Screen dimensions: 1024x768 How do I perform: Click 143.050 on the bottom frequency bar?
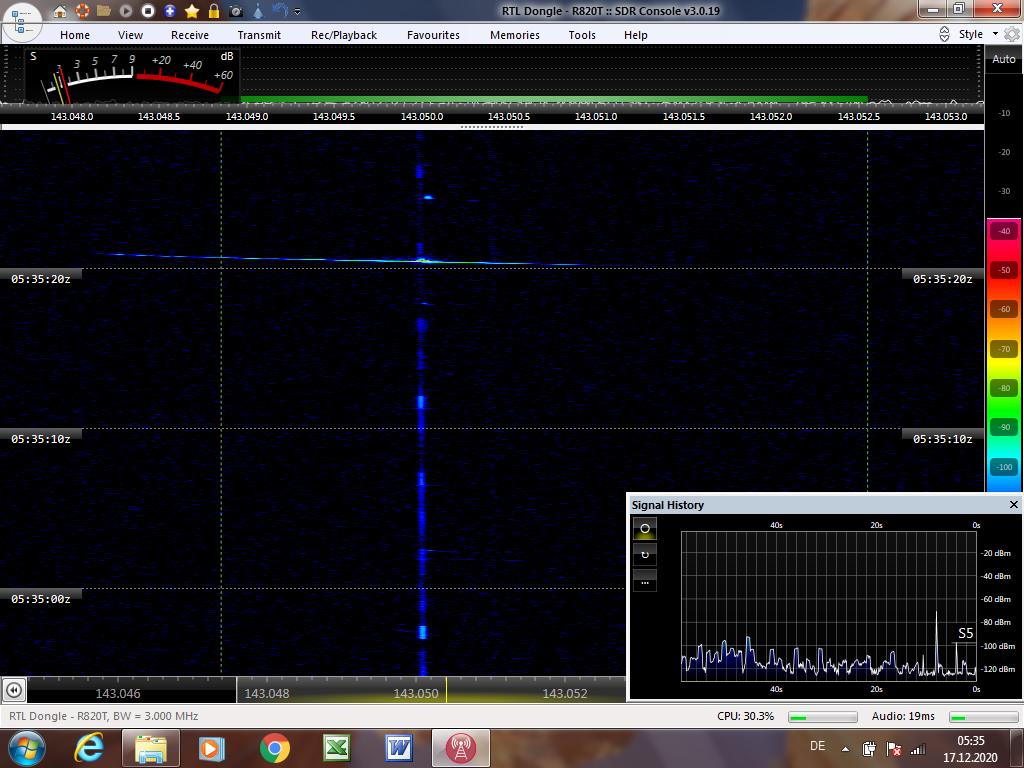416,694
